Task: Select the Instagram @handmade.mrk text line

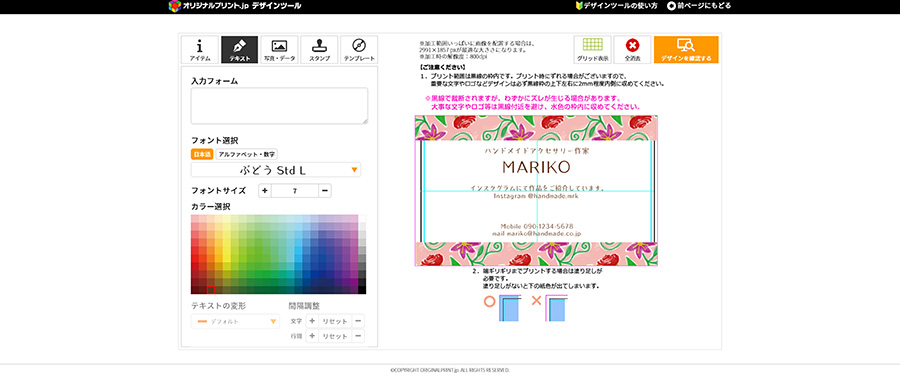Action: pos(536,196)
